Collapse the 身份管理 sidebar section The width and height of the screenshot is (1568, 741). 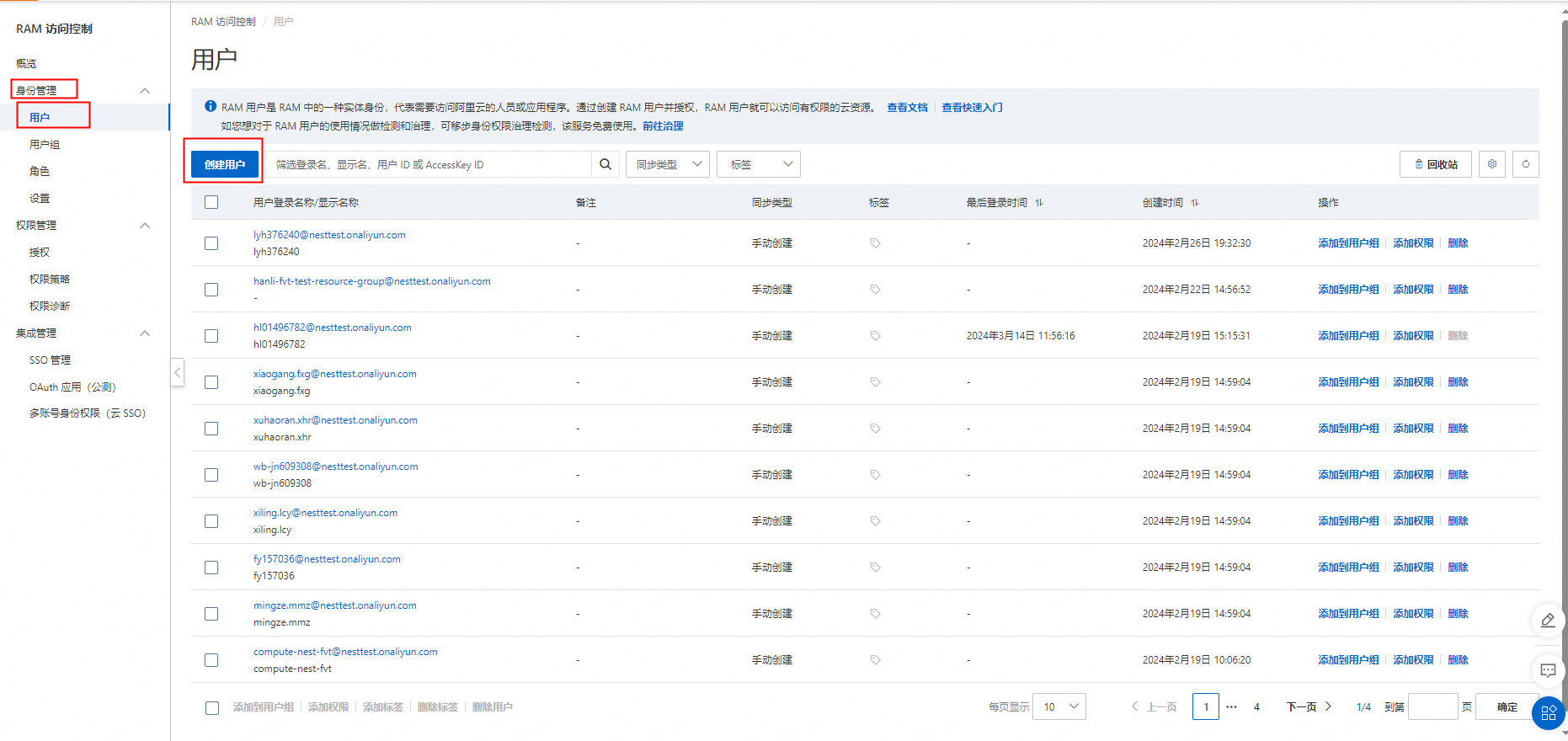[x=145, y=90]
